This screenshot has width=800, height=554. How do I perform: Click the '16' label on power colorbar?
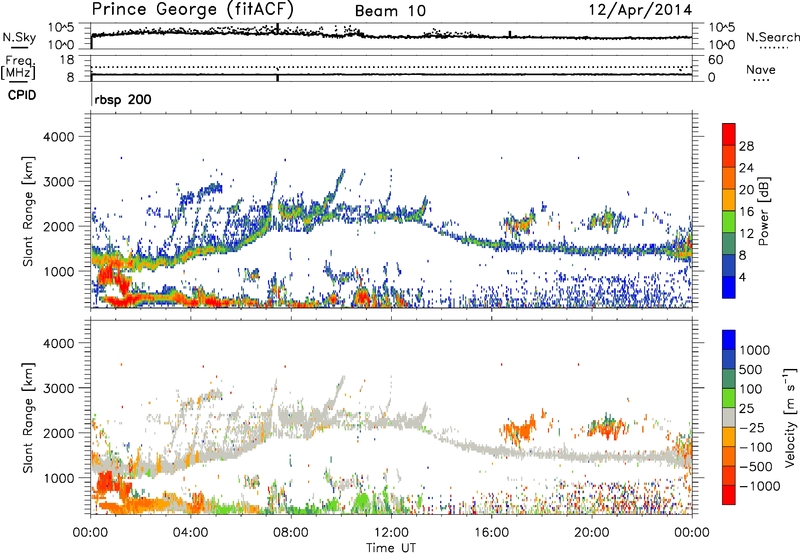[x=746, y=212]
